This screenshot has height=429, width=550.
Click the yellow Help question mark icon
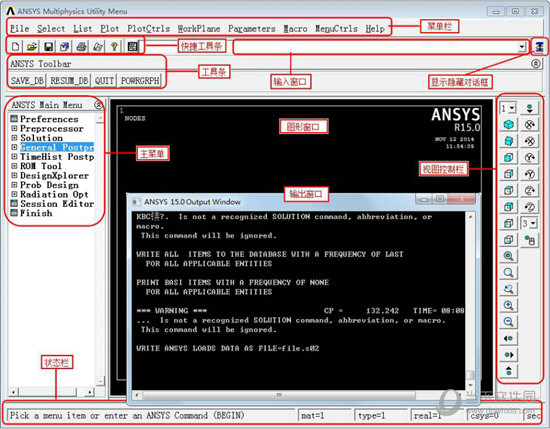tap(114, 46)
